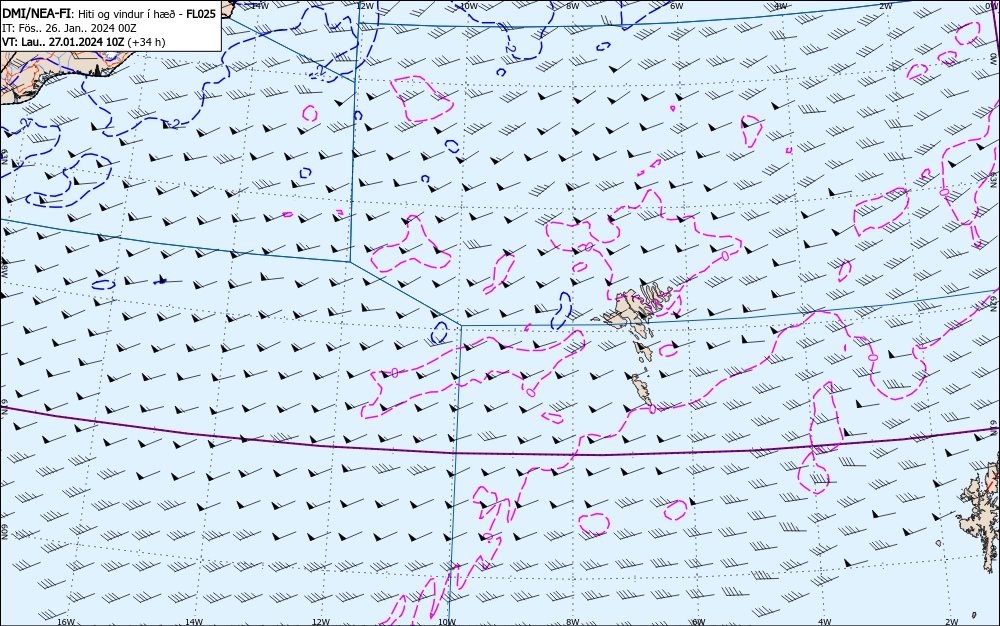Click the '6W' longitude label on top edge
The image size is (1000, 626).
pyautogui.click(x=677, y=6)
